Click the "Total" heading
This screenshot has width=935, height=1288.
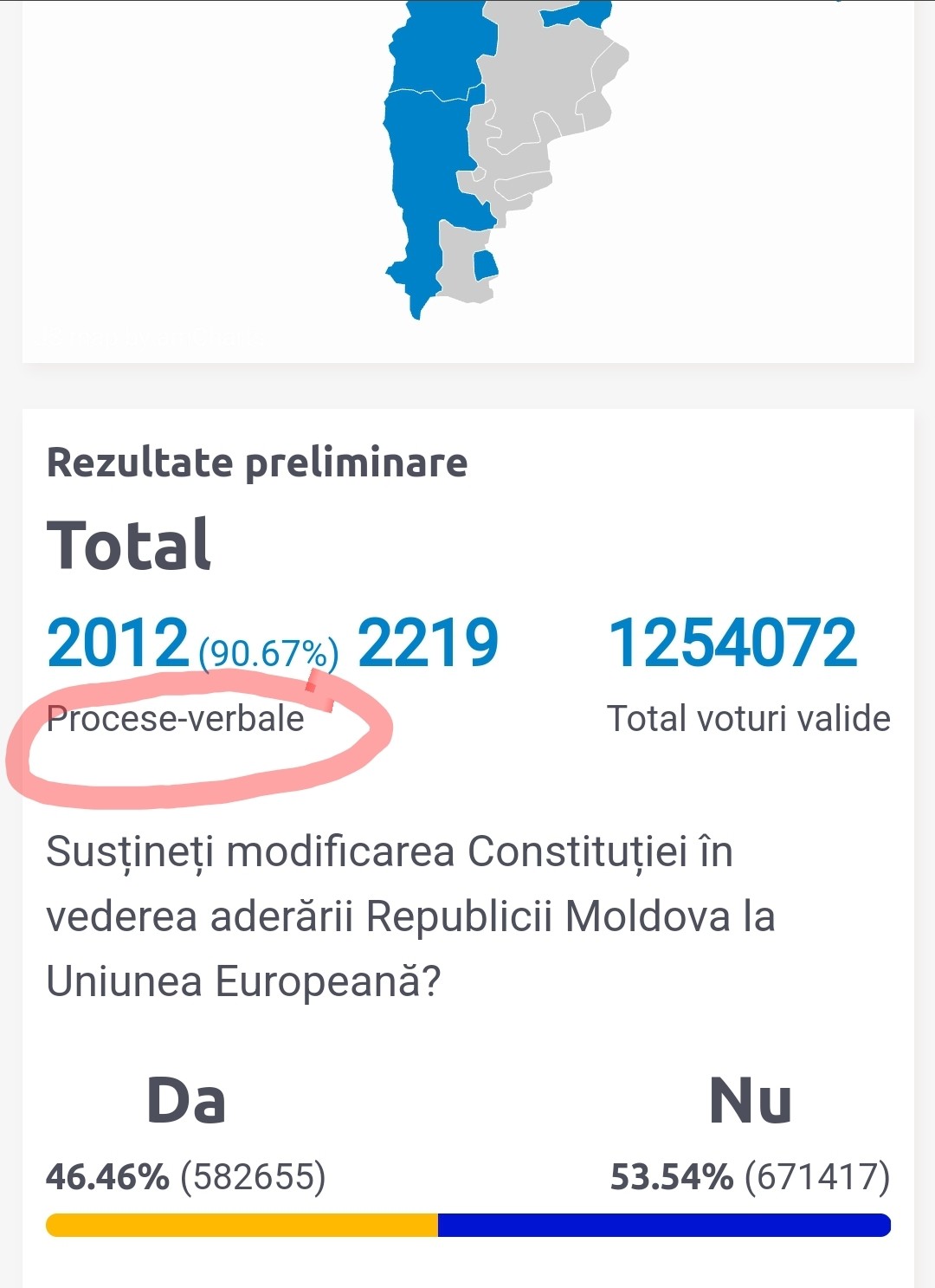pos(129,545)
